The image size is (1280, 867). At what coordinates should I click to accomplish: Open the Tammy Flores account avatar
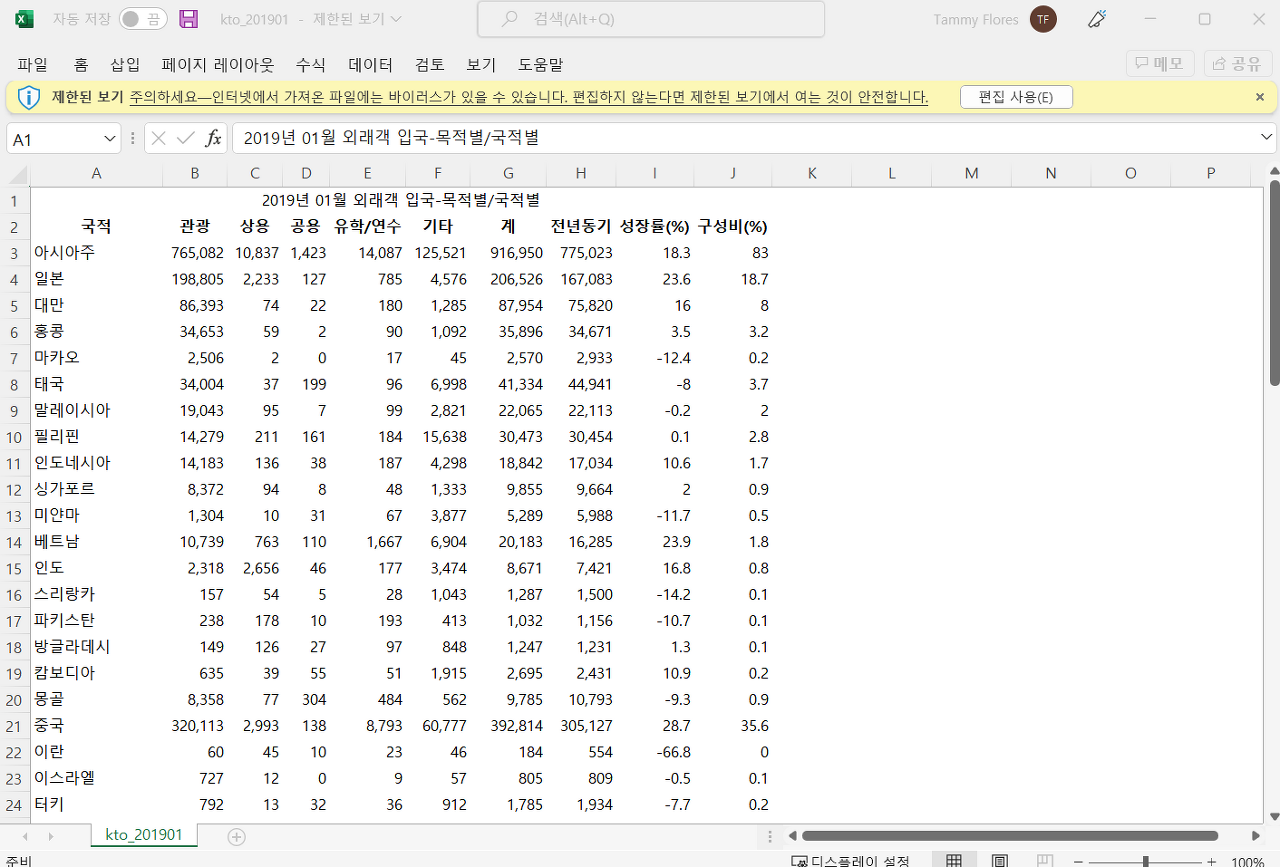[x=1043, y=19]
